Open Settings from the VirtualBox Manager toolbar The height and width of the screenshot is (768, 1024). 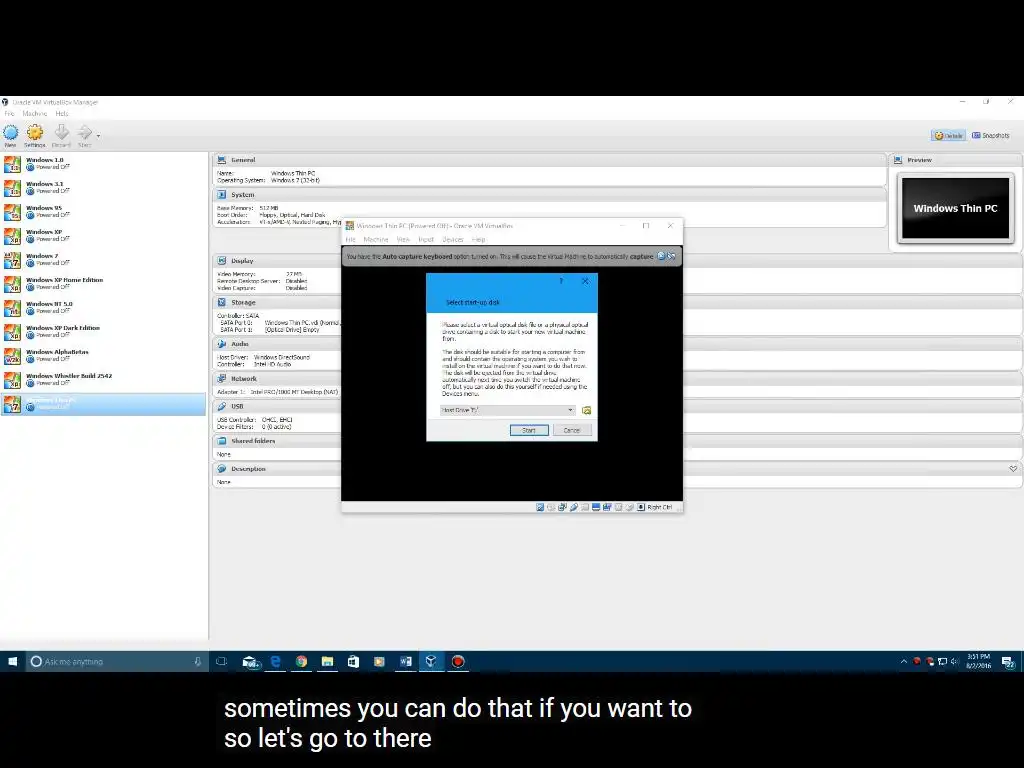pos(35,135)
